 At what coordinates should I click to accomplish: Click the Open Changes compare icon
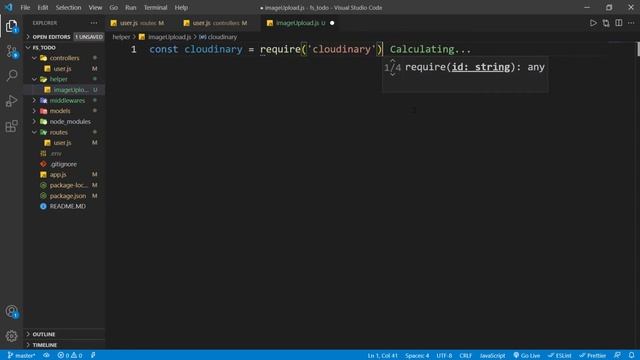click(606, 23)
